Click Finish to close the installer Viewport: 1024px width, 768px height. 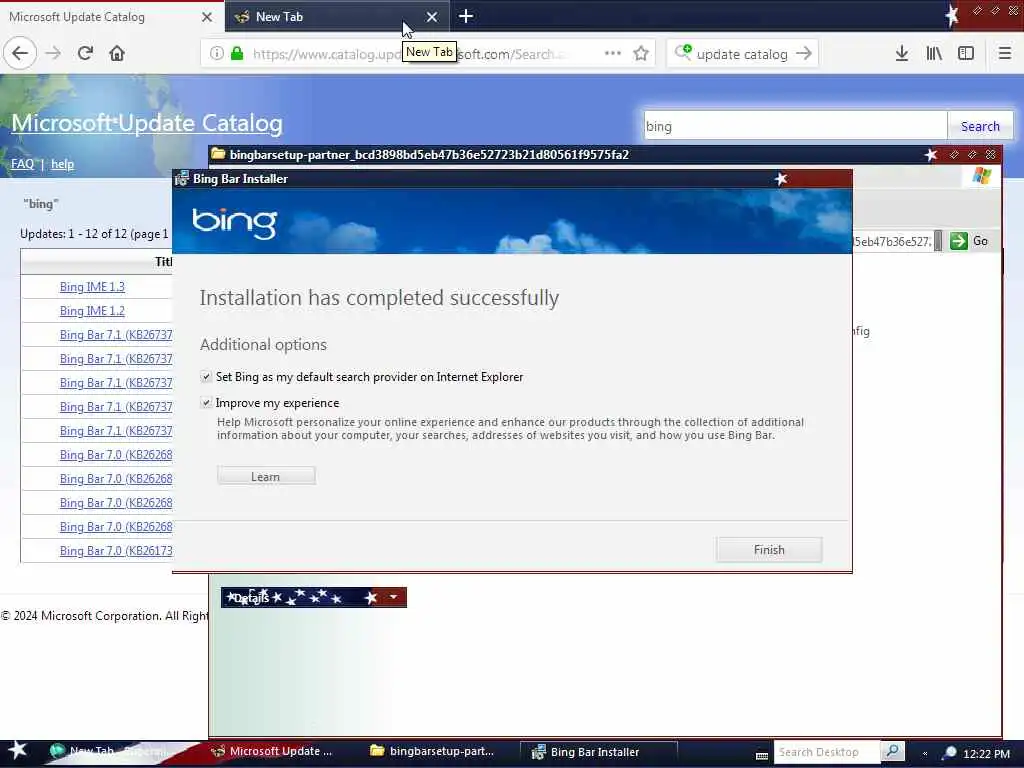point(769,550)
